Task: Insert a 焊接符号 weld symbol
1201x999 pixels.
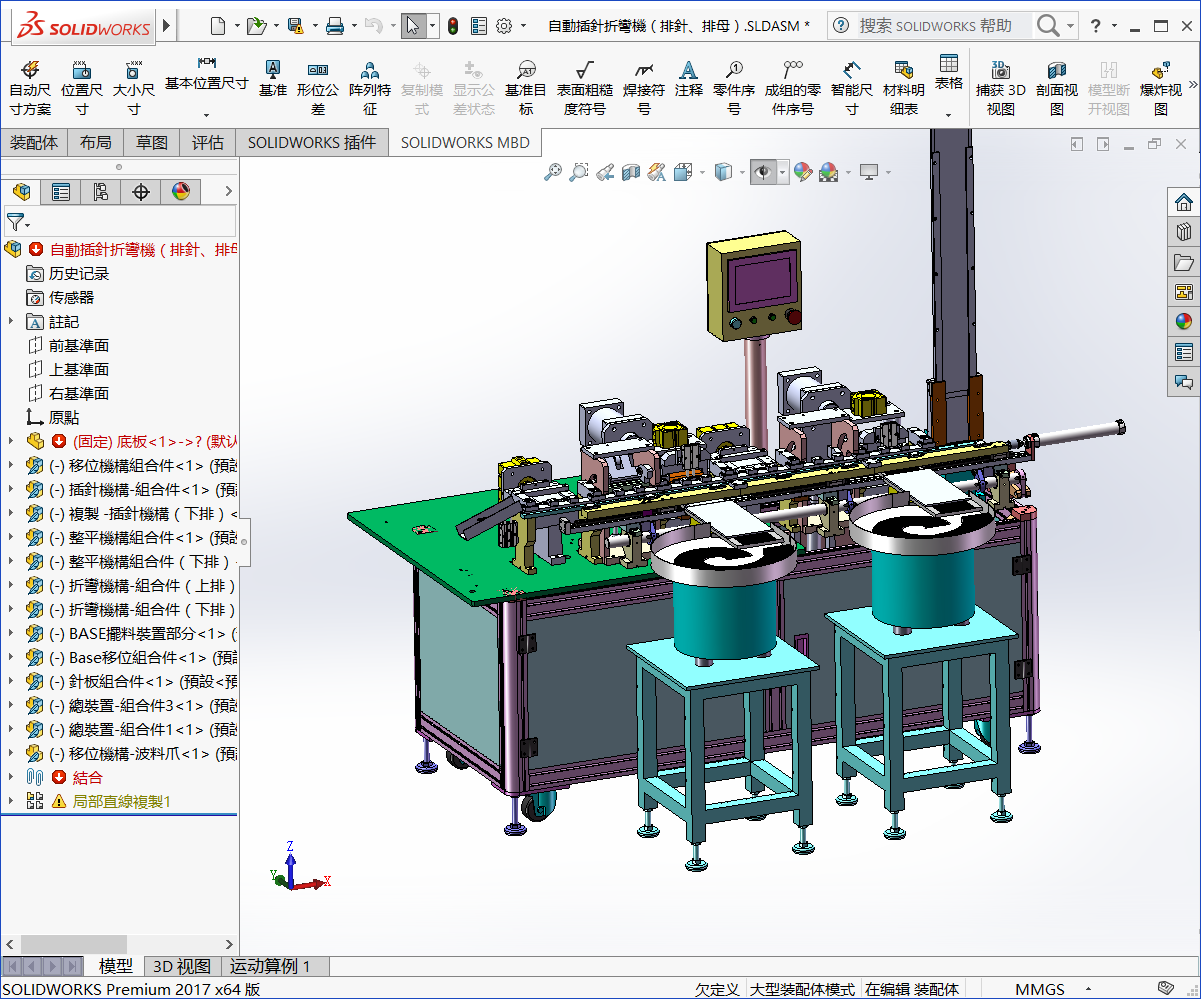Action: [644, 87]
